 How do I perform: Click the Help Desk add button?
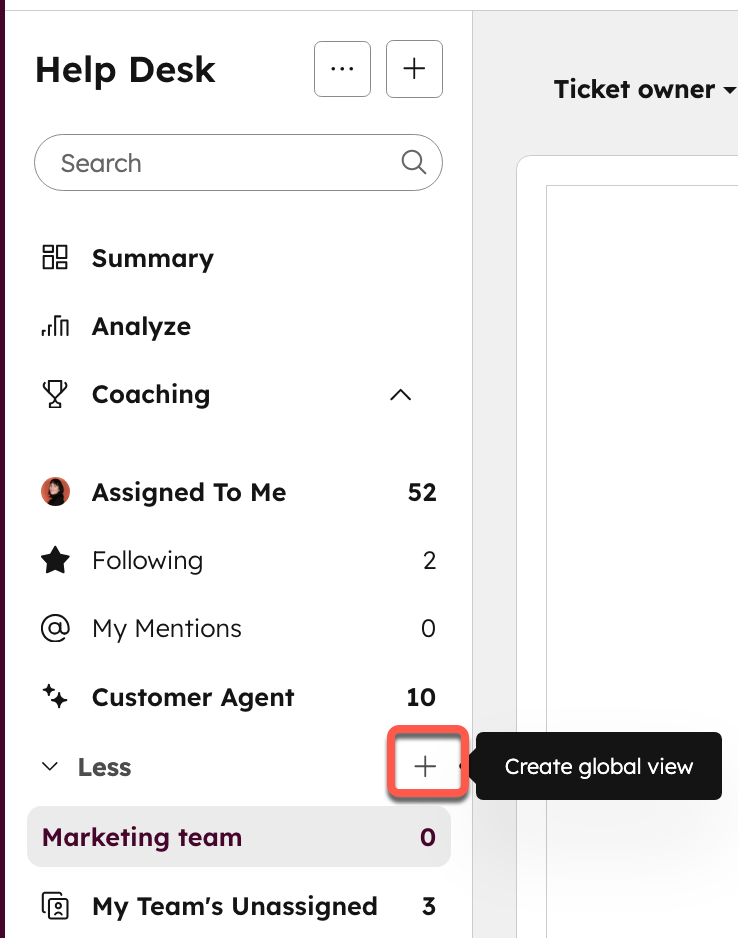tap(414, 69)
